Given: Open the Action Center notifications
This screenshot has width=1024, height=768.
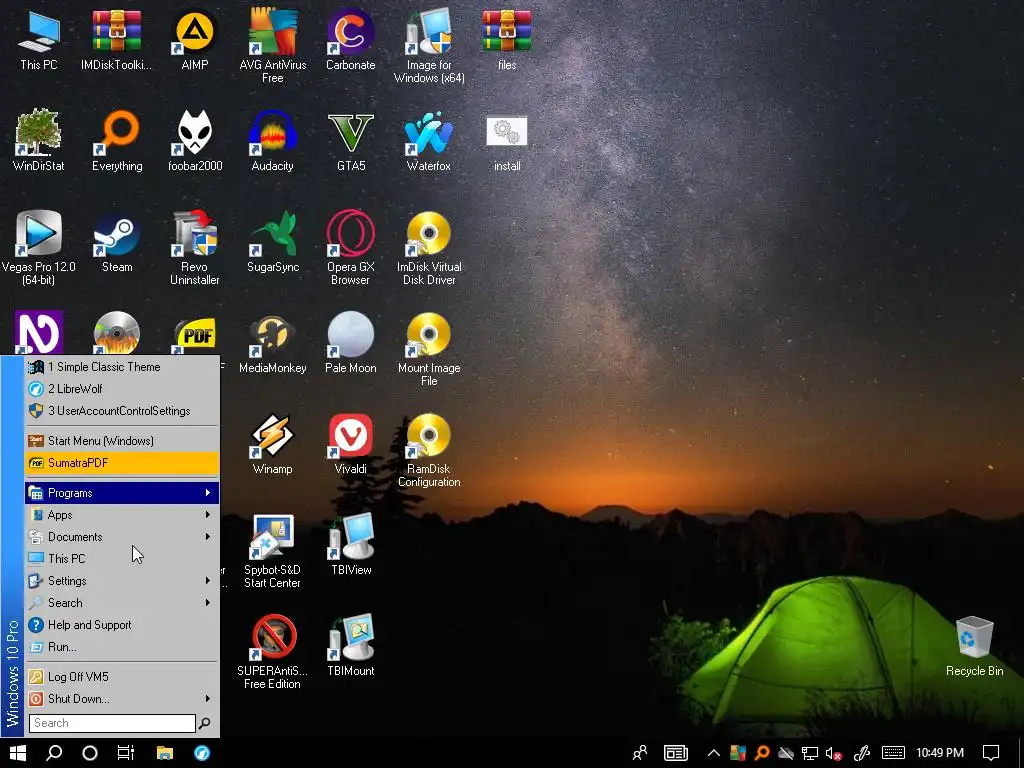Looking at the screenshot, I should [991, 753].
